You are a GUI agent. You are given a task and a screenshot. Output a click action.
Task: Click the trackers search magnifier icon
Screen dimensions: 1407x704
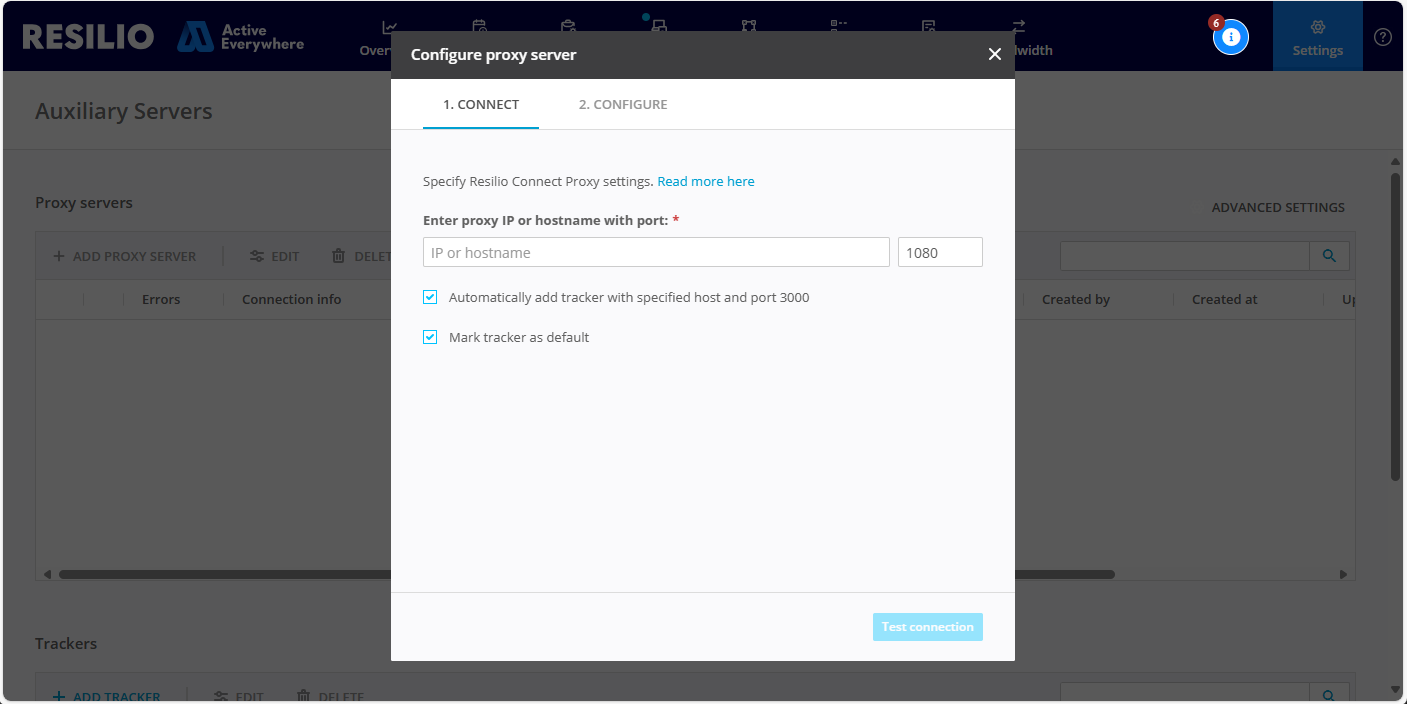pyautogui.click(x=1329, y=695)
